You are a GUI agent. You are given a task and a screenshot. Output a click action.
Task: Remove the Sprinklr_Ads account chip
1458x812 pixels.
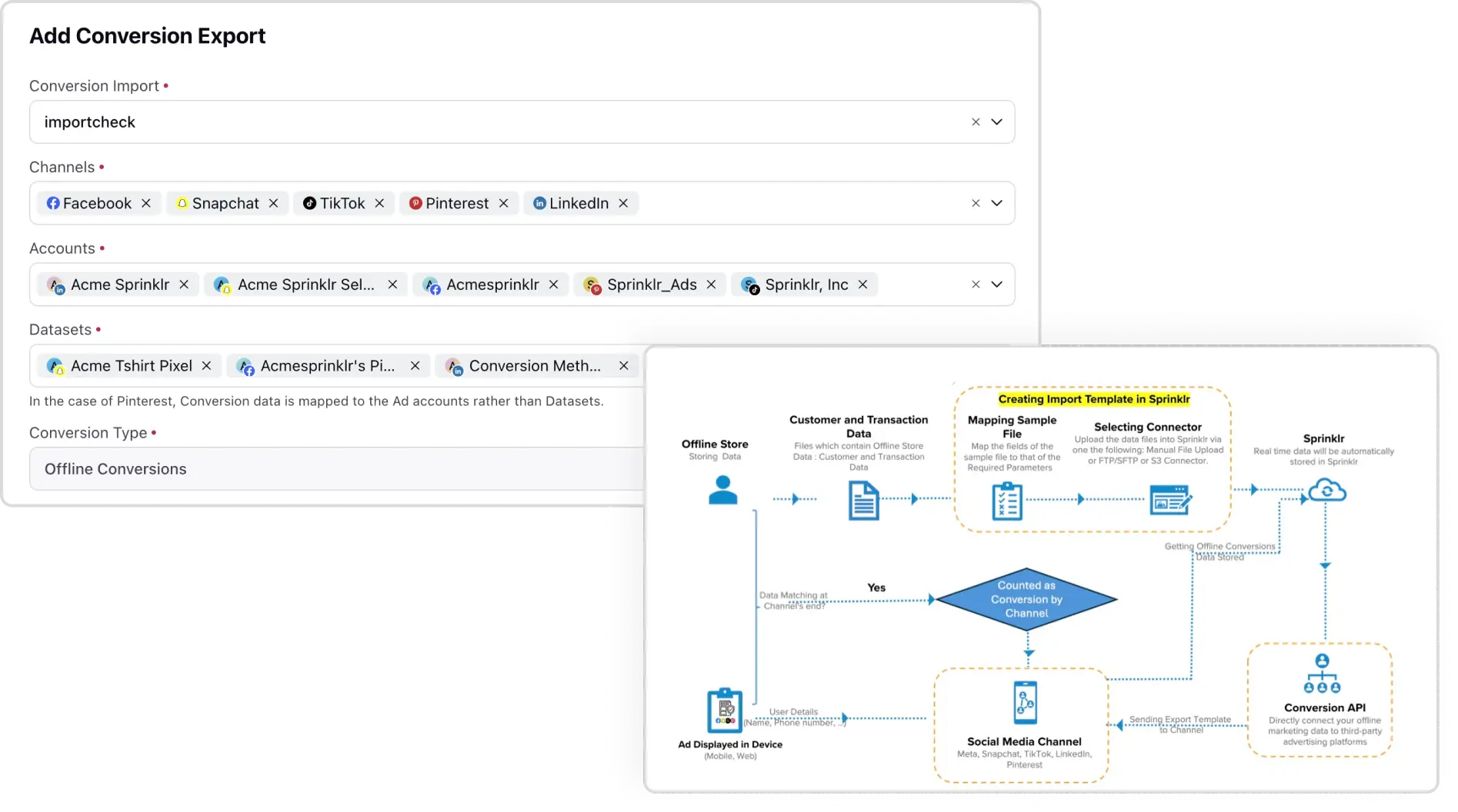pos(711,285)
